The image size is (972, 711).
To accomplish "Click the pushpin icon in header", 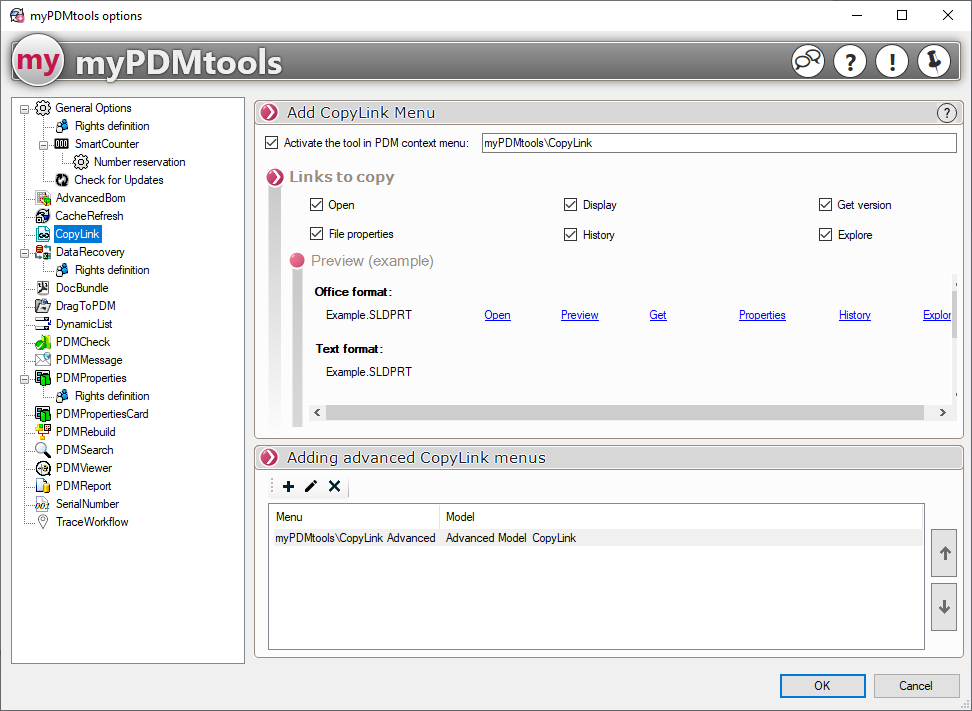I will coord(933,62).
